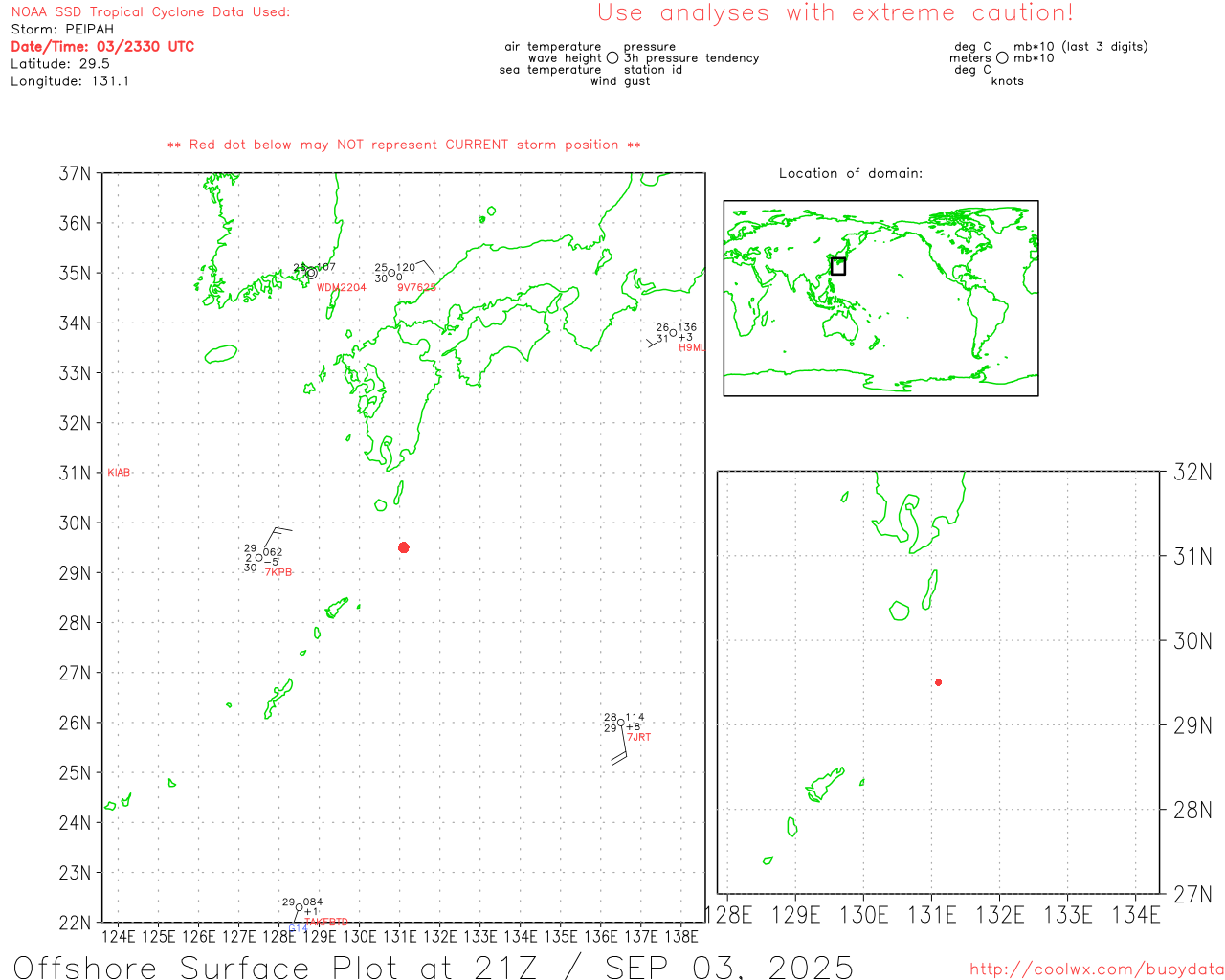The image size is (1225, 980).
Task: Click the world map thumbnail showing domain location
Action: pyautogui.click(x=880, y=298)
